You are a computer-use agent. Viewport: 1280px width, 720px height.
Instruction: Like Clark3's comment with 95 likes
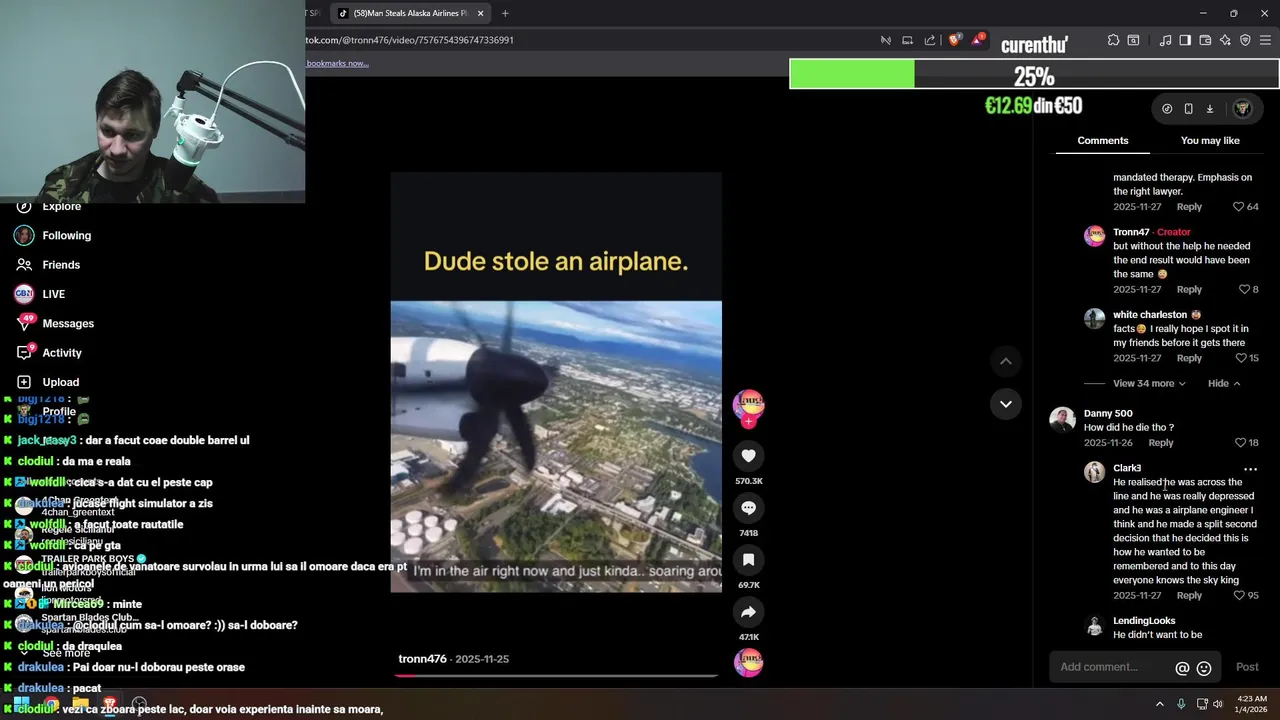tap(1240, 596)
